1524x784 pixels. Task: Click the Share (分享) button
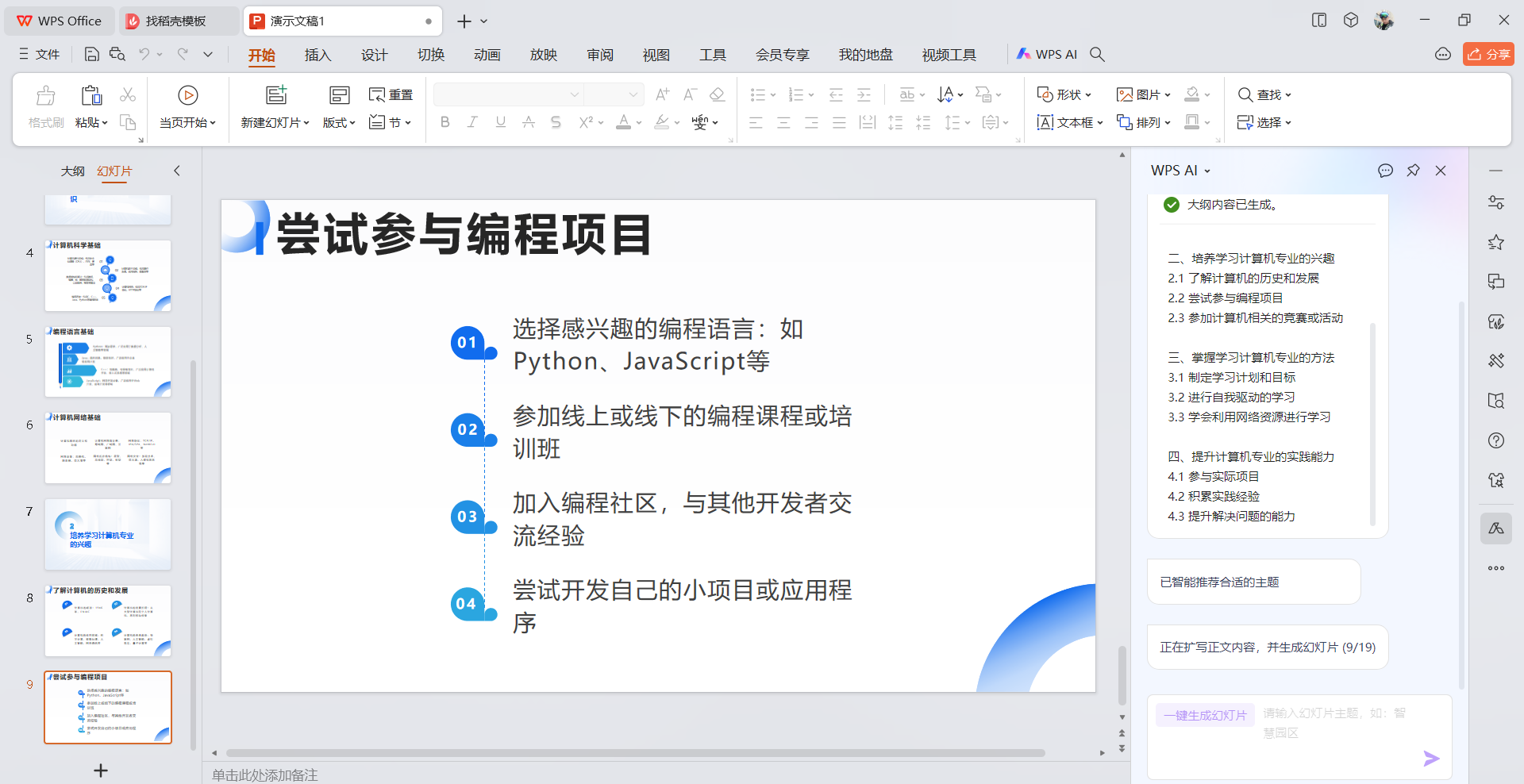1488,54
